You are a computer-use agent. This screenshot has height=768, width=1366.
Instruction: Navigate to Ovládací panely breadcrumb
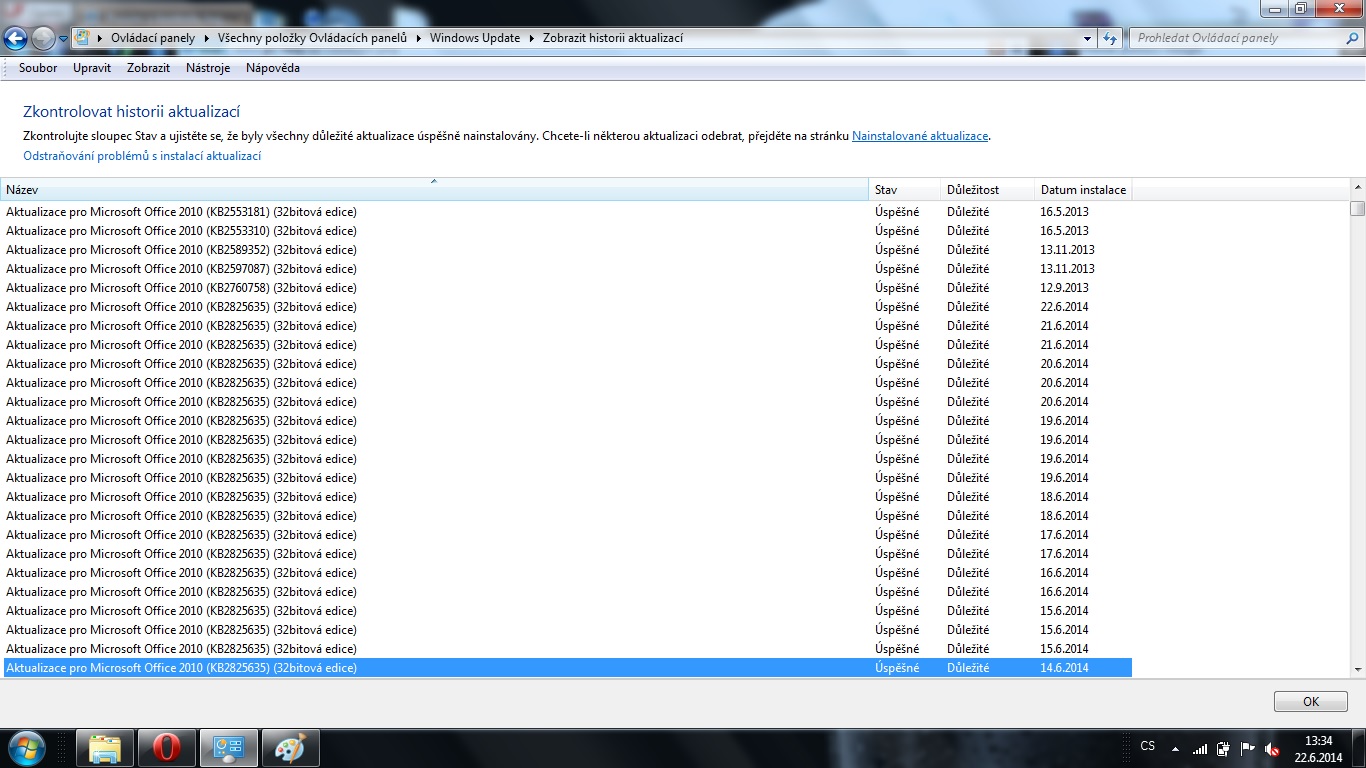click(152, 38)
